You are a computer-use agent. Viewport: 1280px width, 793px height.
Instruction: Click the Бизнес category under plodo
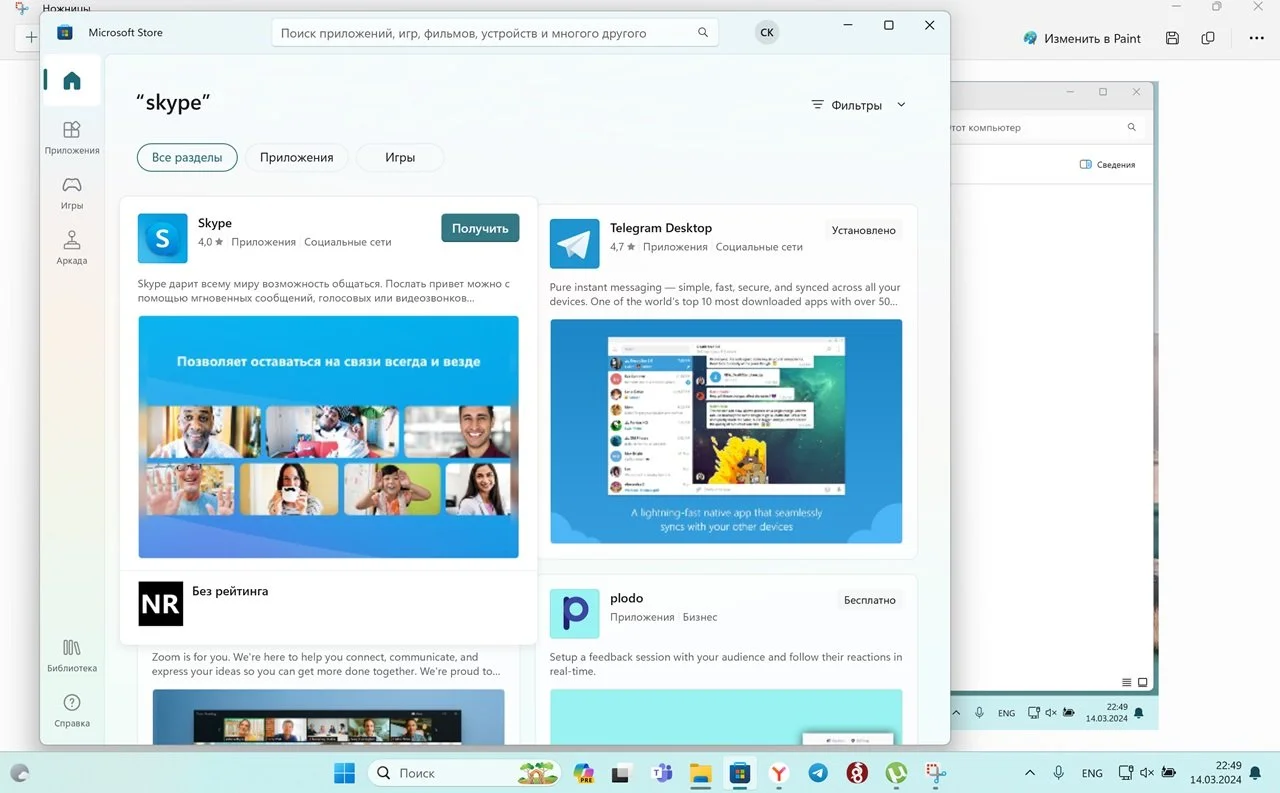700,617
